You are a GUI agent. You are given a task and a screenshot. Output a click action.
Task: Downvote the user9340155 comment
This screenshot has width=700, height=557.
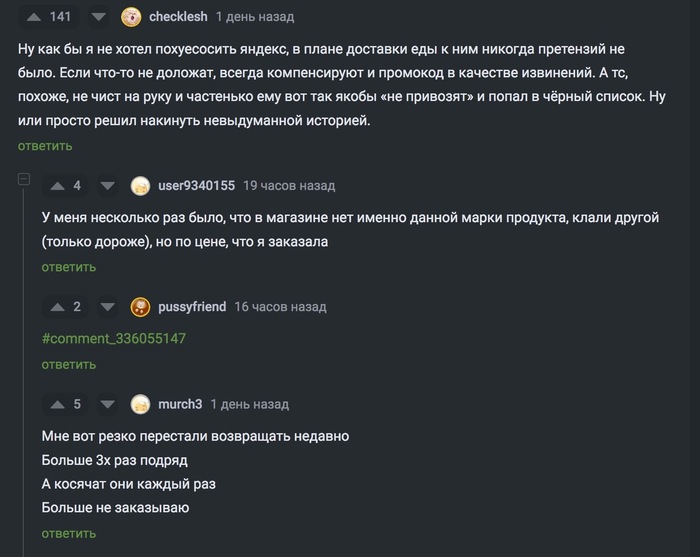[108, 185]
